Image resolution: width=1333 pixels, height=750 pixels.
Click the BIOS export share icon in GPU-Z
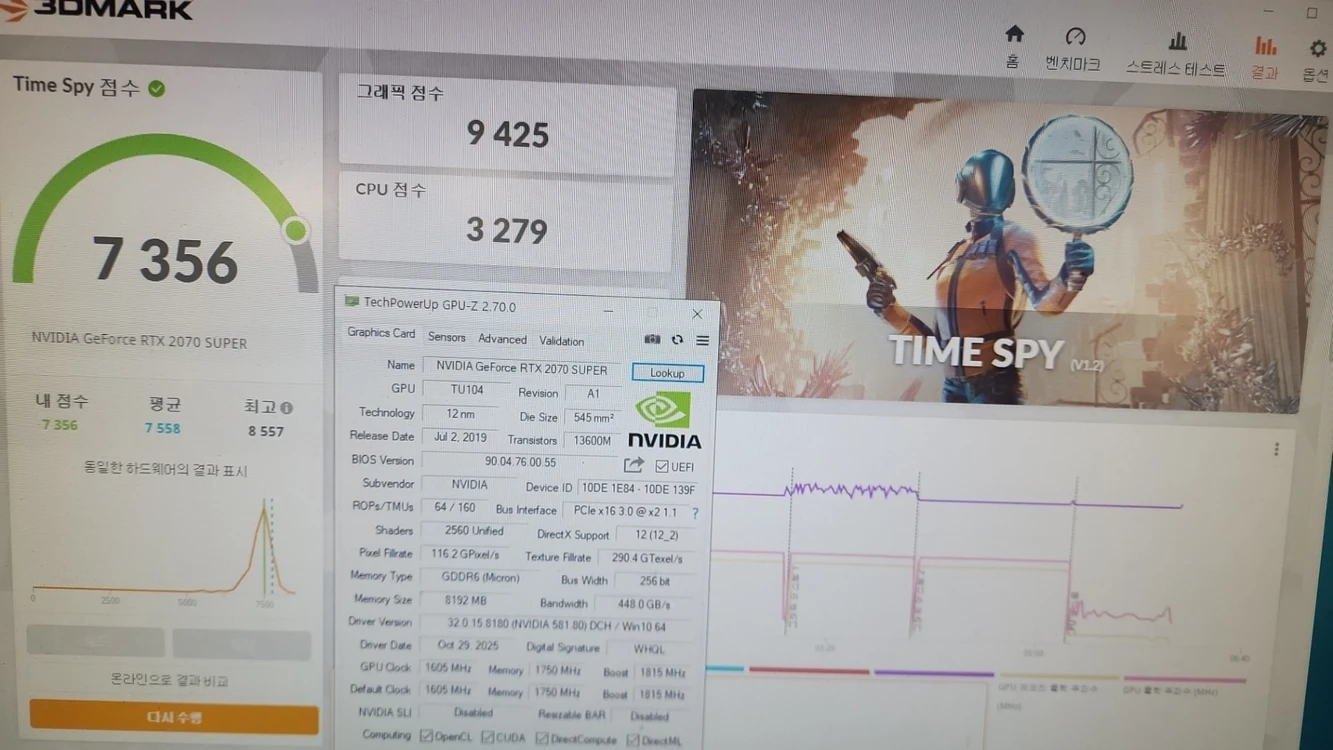pos(634,465)
